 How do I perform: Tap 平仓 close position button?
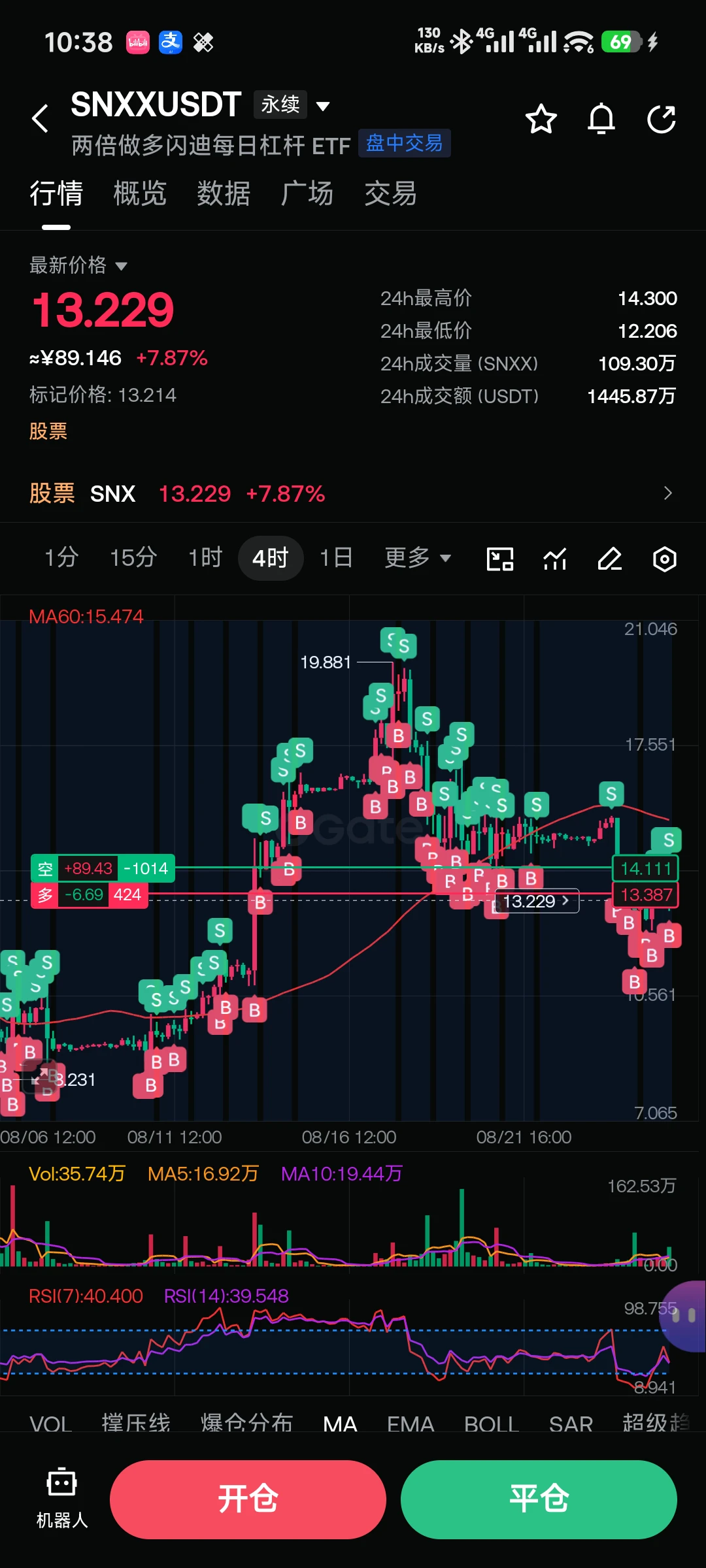point(539,1499)
